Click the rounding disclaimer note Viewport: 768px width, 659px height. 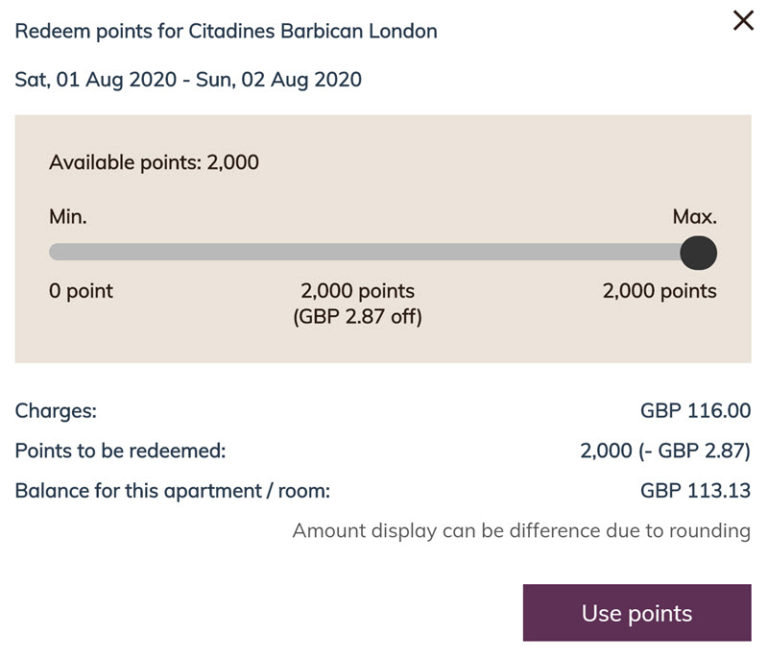521,531
